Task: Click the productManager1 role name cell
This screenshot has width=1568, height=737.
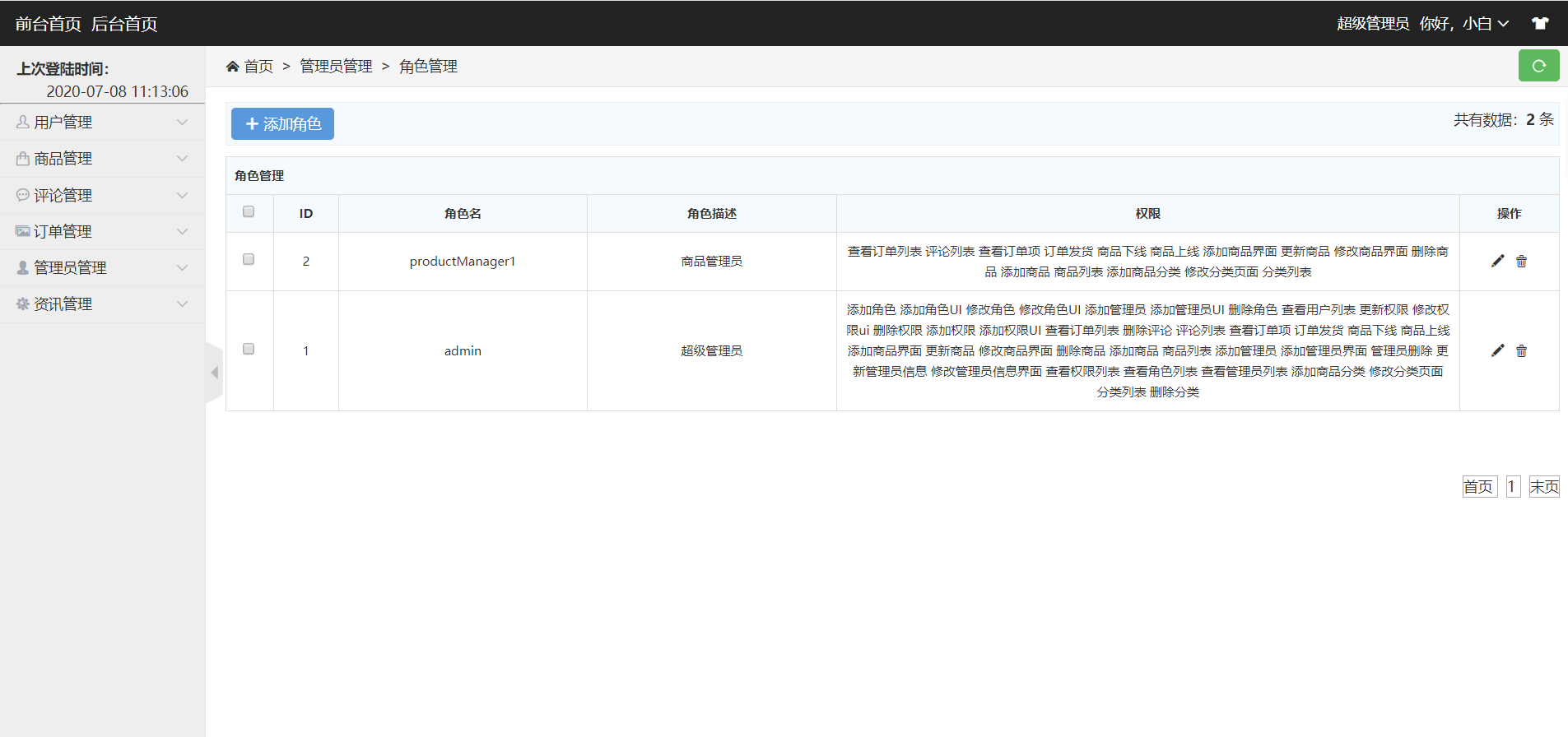Action: [x=463, y=261]
